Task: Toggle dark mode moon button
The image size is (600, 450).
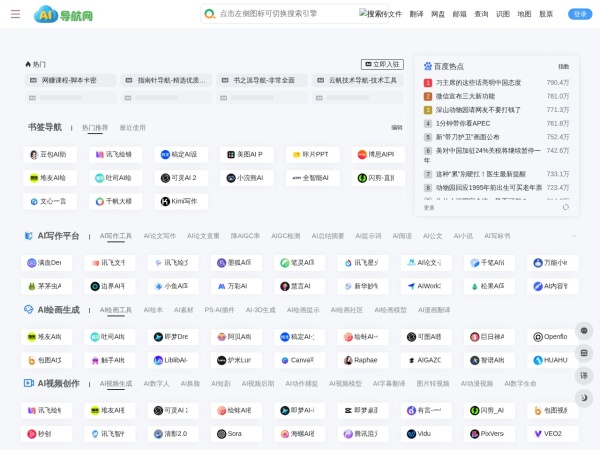Action: click(x=584, y=398)
